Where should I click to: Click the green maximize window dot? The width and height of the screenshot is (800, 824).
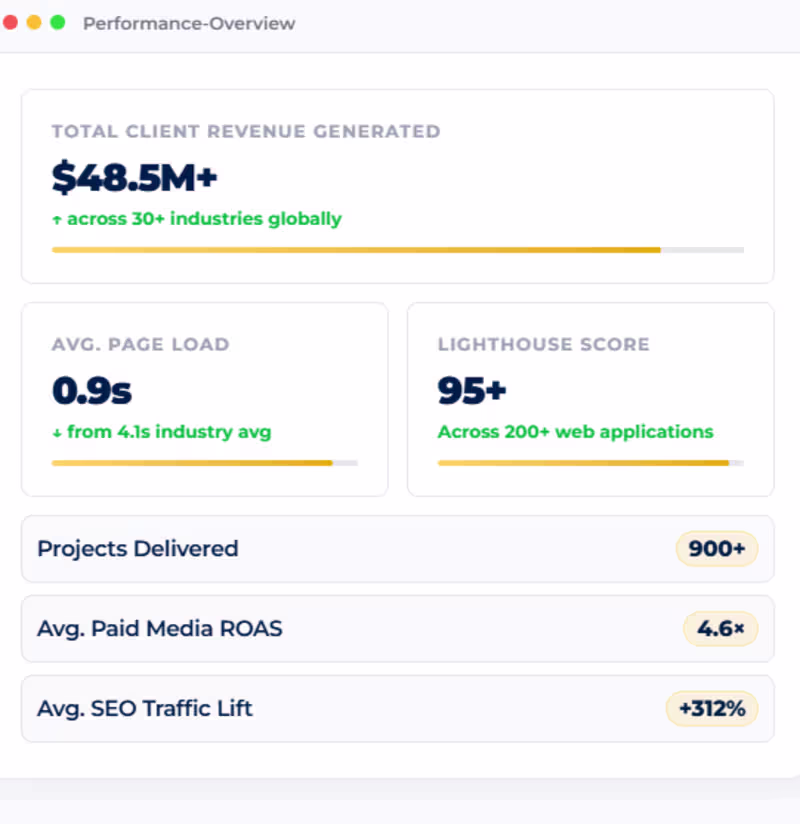(58, 23)
